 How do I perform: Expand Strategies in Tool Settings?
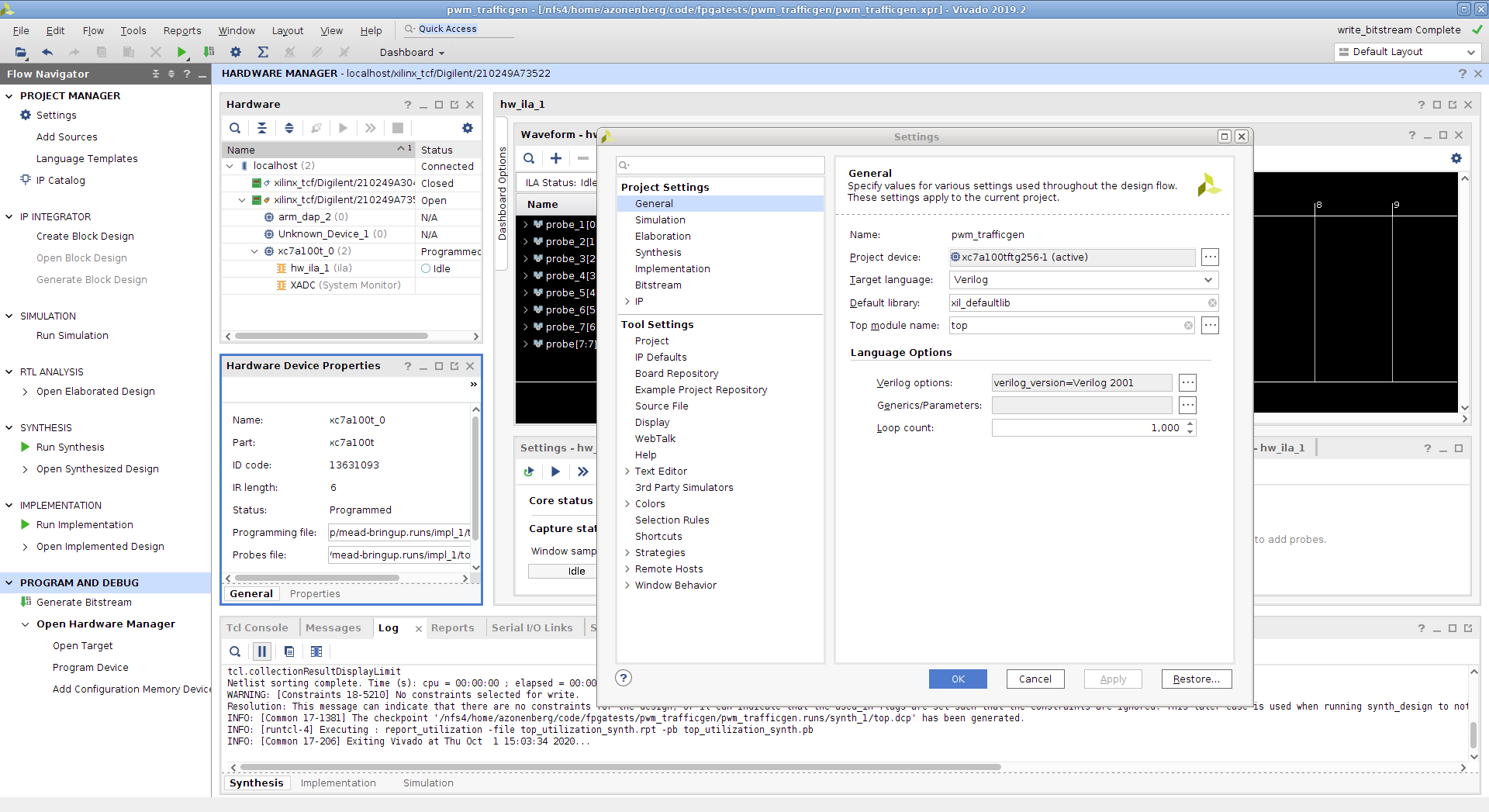627,553
